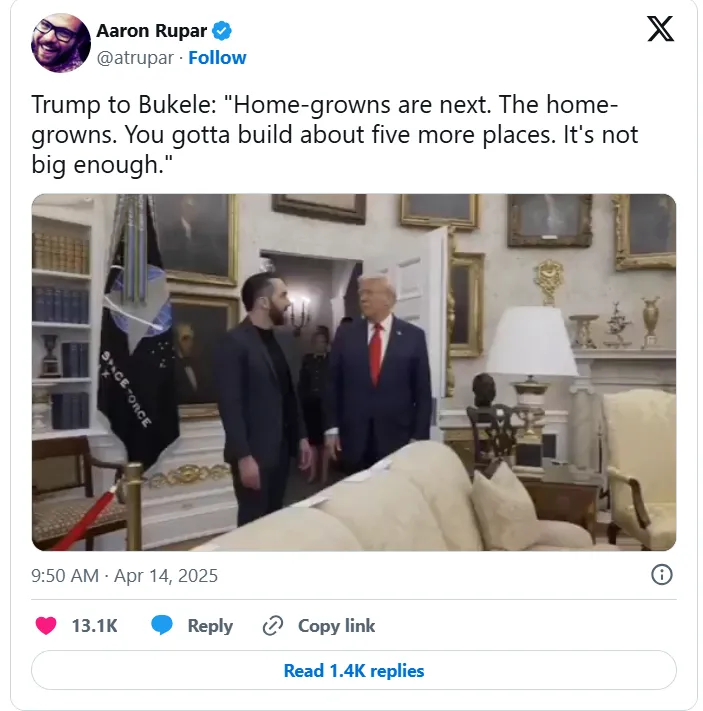Read 1.4K replies button

(x=354, y=670)
